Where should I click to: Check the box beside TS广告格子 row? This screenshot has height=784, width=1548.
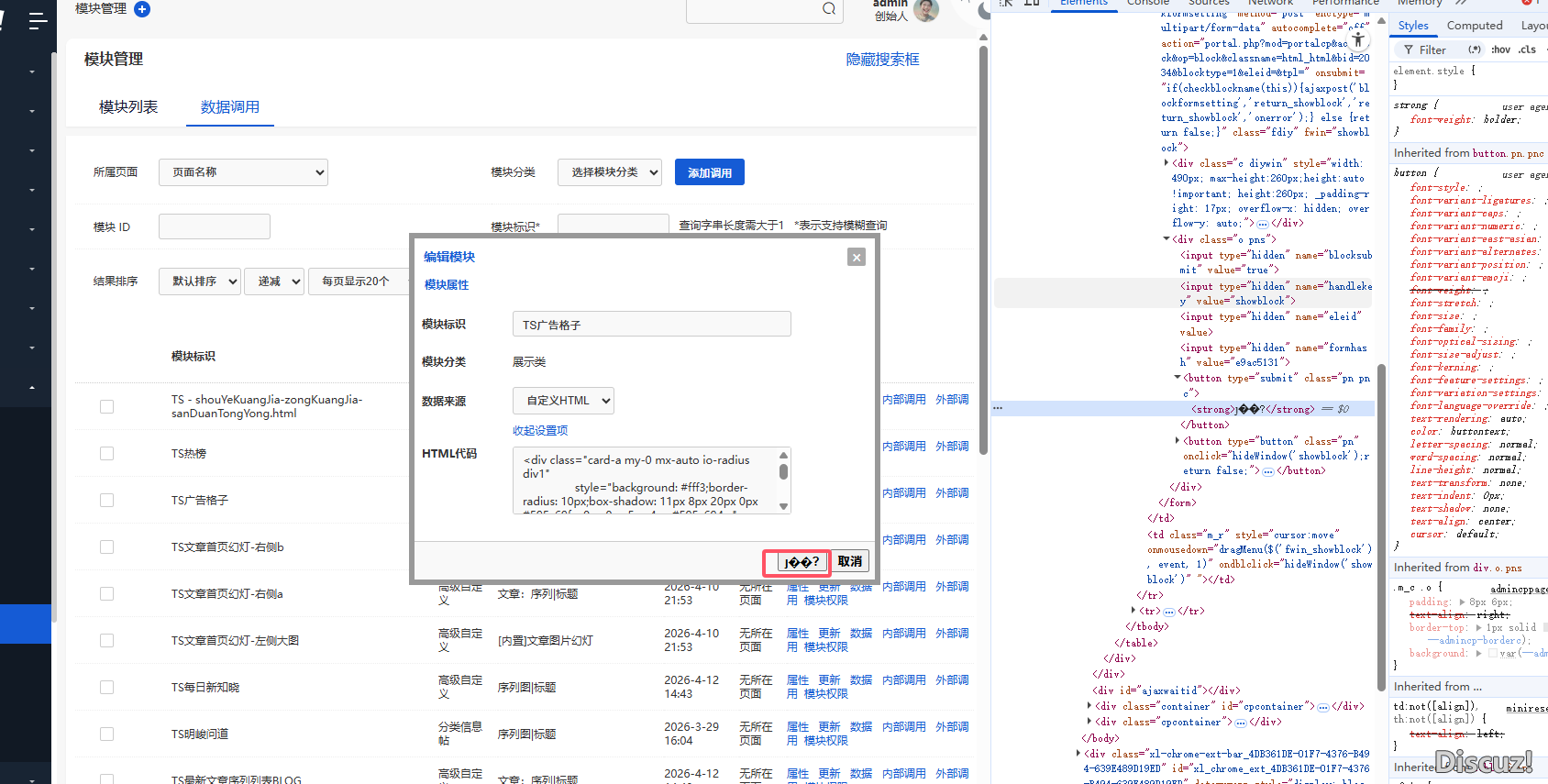click(x=107, y=500)
